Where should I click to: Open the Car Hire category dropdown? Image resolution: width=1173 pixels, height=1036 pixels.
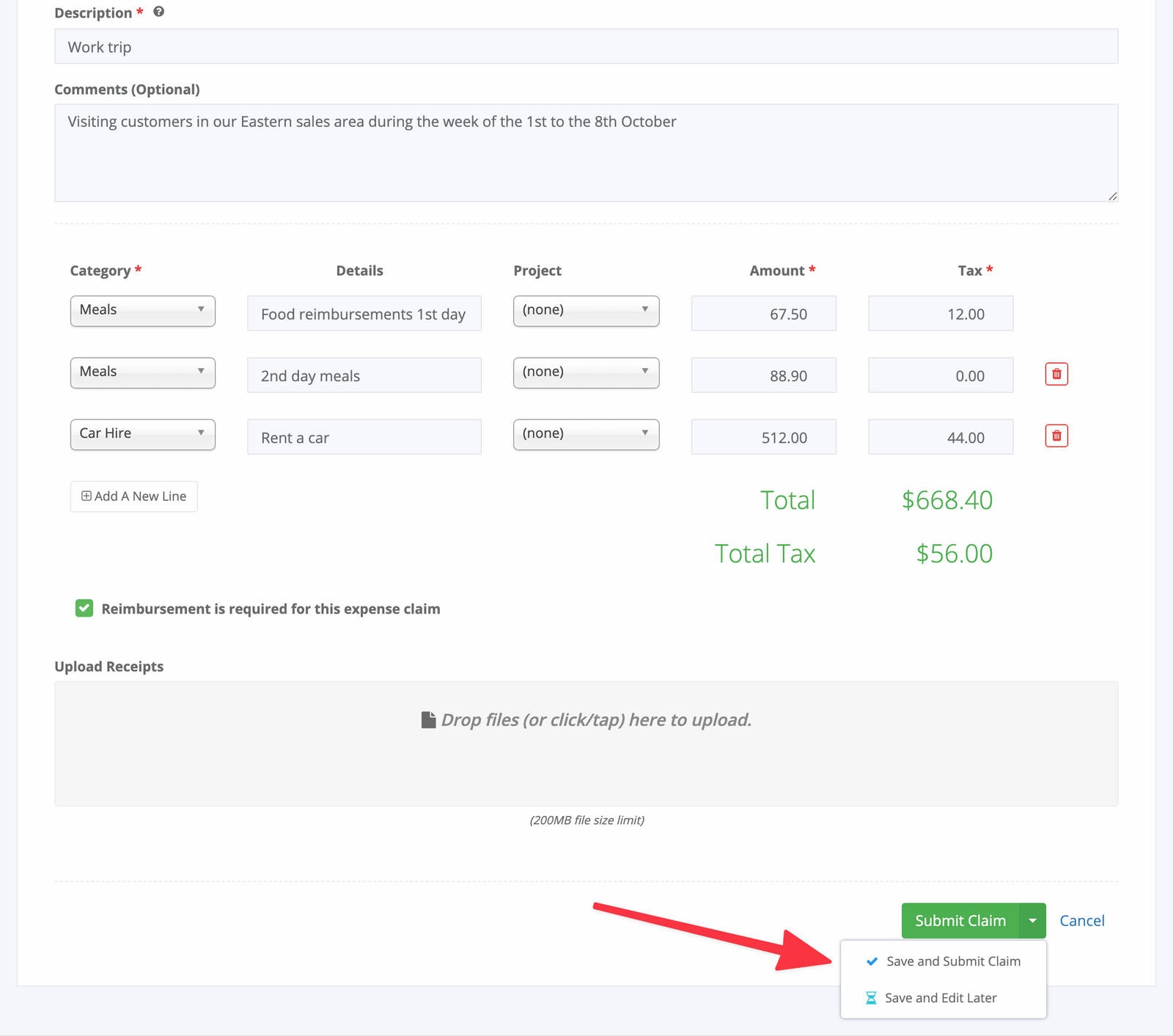coord(142,433)
